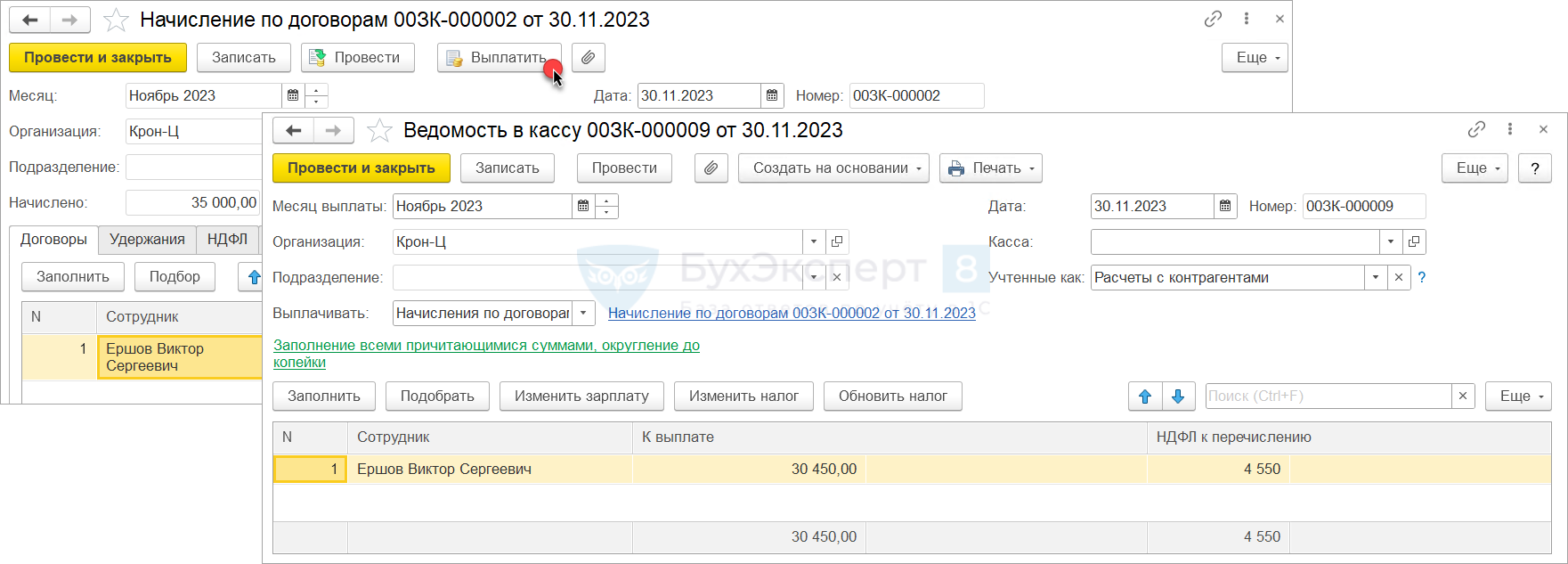Show hint next to Учтенные как
The image size is (1568, 564).
[x=1422, y=277]
